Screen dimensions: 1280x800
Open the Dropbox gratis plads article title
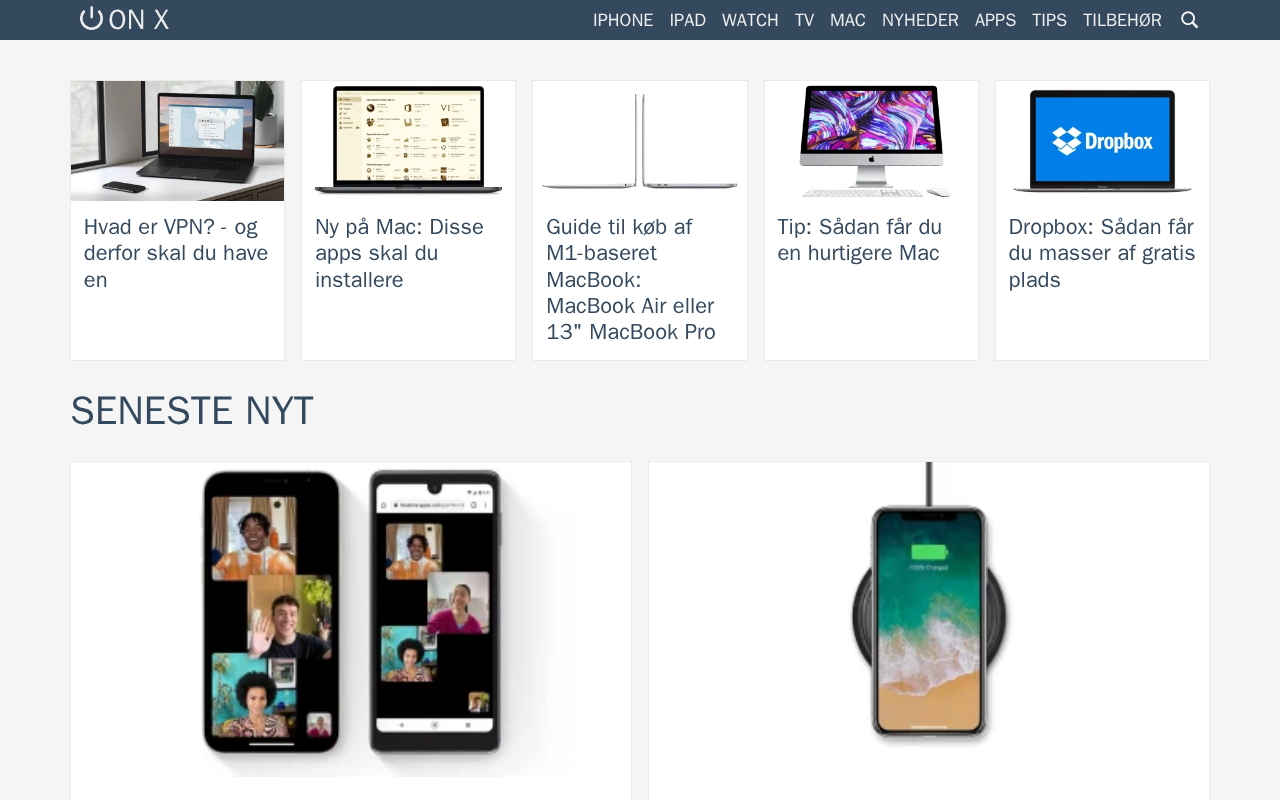pyautogui.click(x=1102, y=253)
